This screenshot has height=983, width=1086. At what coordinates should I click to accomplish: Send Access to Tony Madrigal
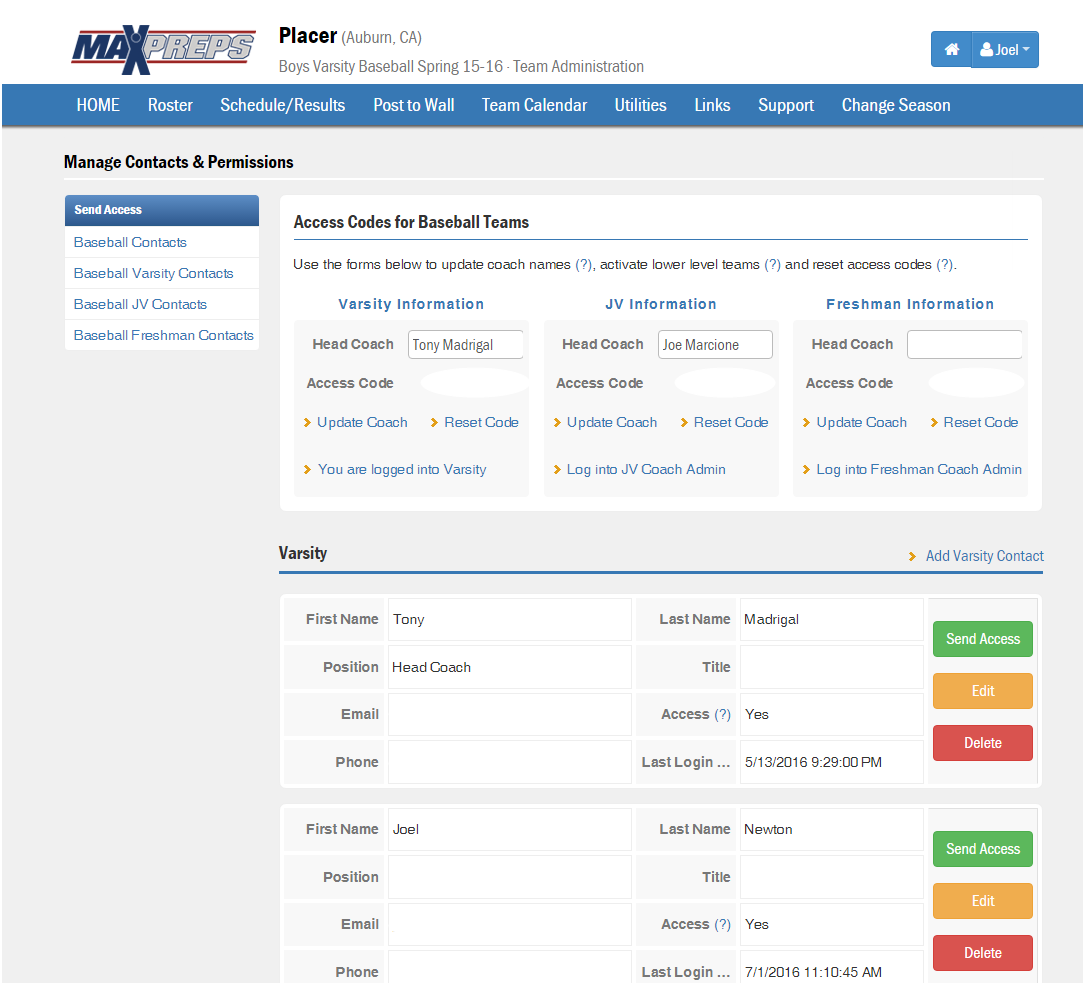(x=982, y=639)
